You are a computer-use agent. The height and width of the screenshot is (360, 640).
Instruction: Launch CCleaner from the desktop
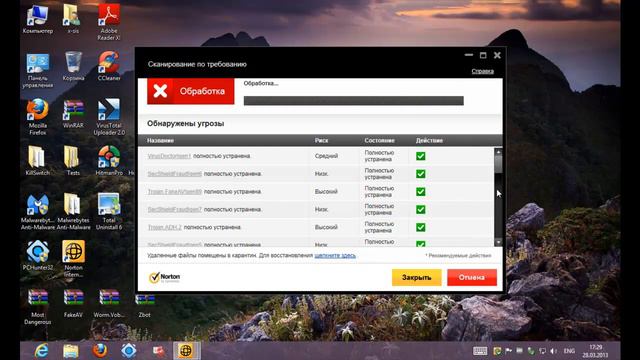[x=109, y=66]
